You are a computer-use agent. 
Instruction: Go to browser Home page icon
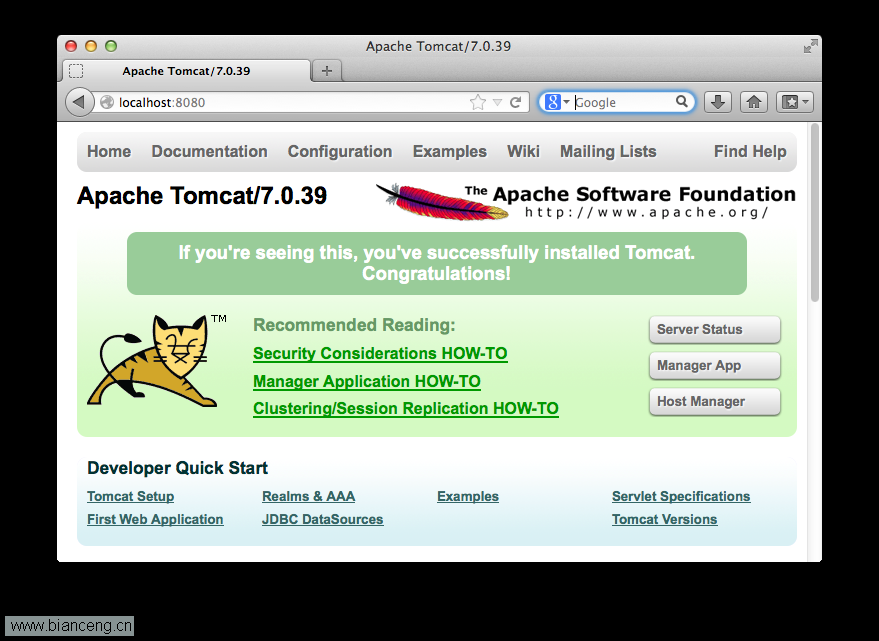(754, 102)
